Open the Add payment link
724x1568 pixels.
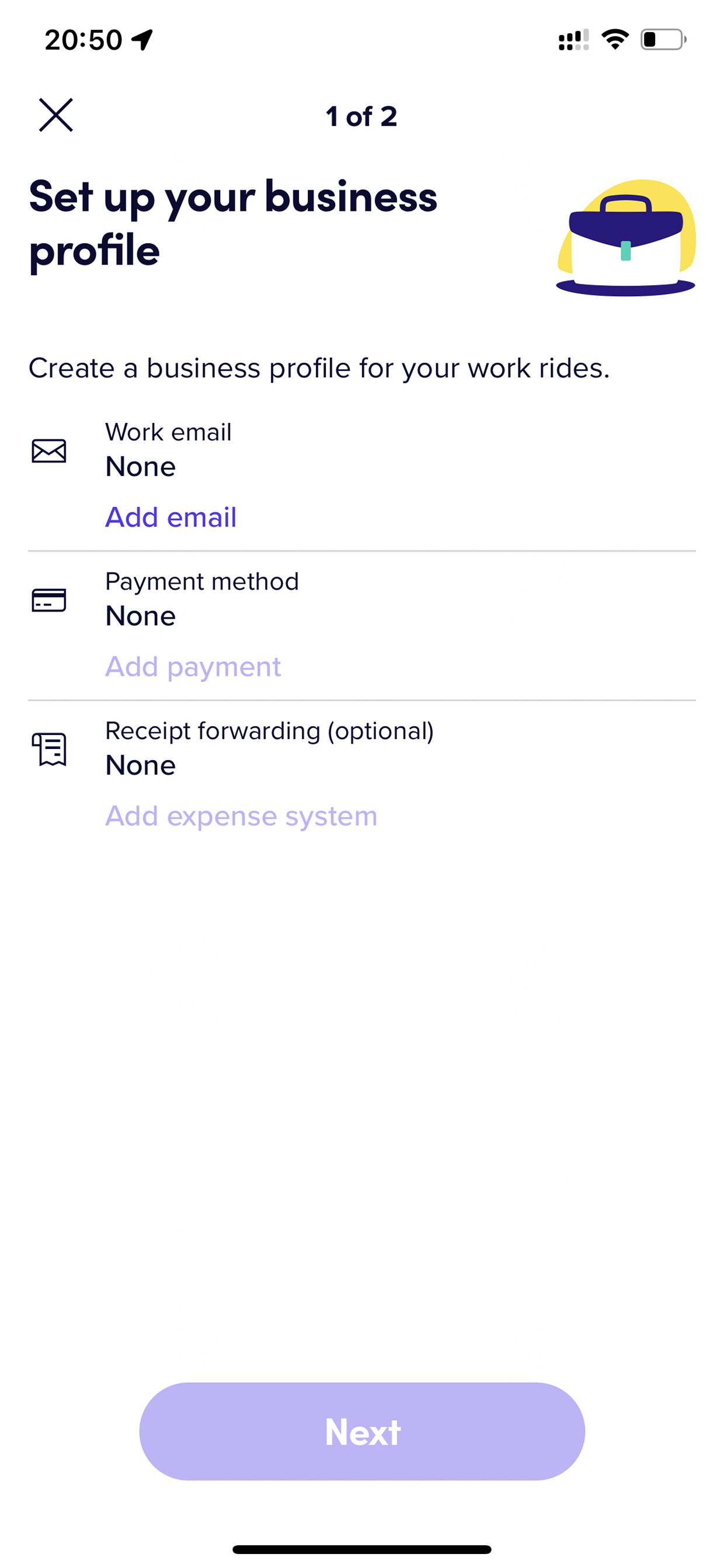[193, 667]
